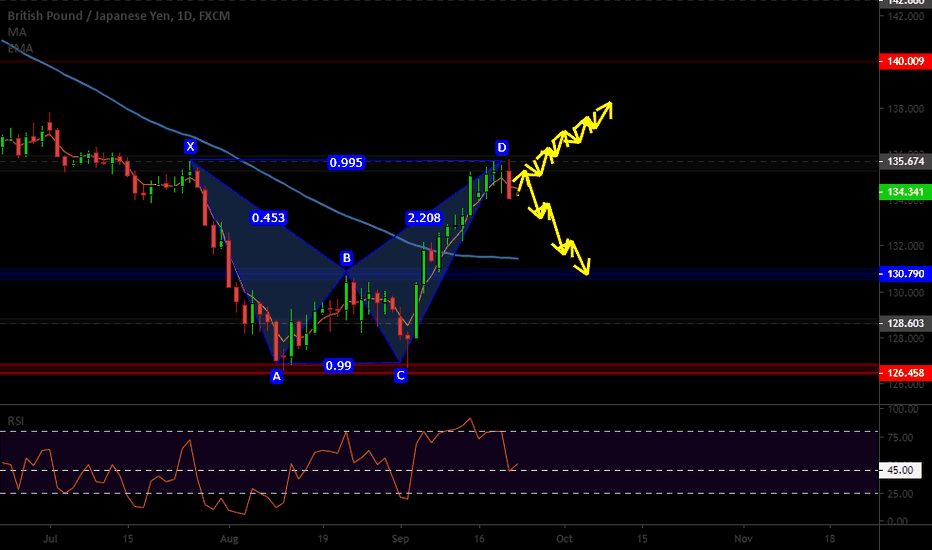Viewport: 932px width, 550px height.
Task: Click the Nov date on time axis
Action: 744,539
